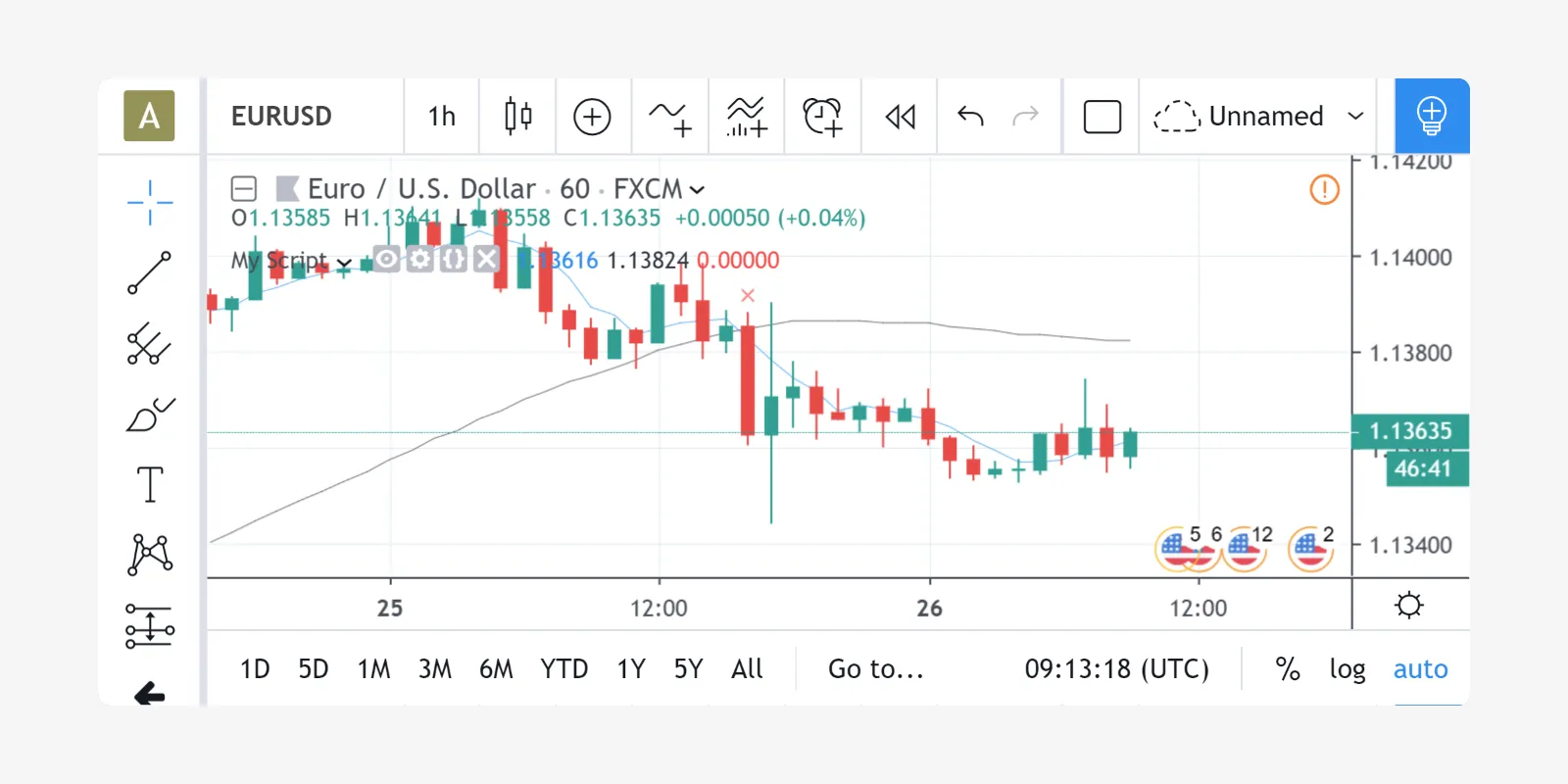Click the blue publish idea lightbulb button
The image size is (1568, 784).
coord(1432,116)
